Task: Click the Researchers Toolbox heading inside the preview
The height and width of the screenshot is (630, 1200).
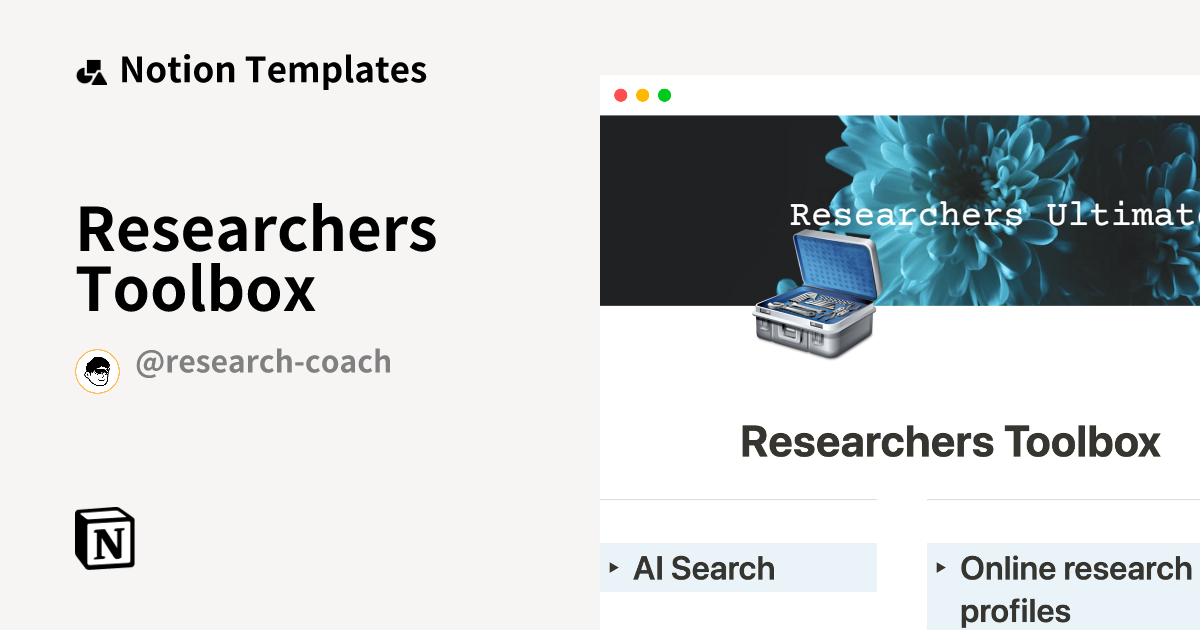Action: [x=950, y=441]
